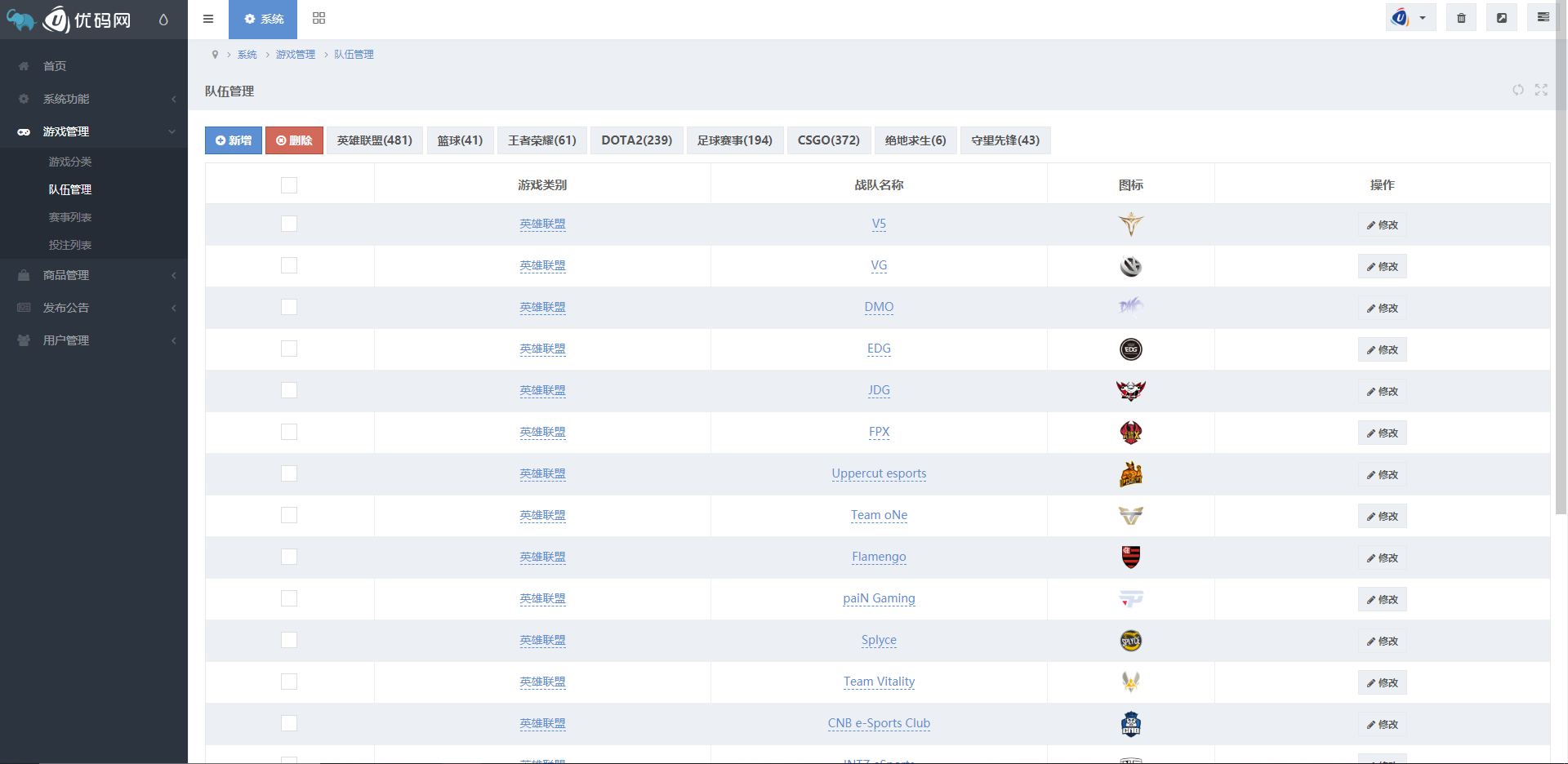Check the V5 row checkbox
Viewport: 1568px width, 764px height.
click(289, 224)
